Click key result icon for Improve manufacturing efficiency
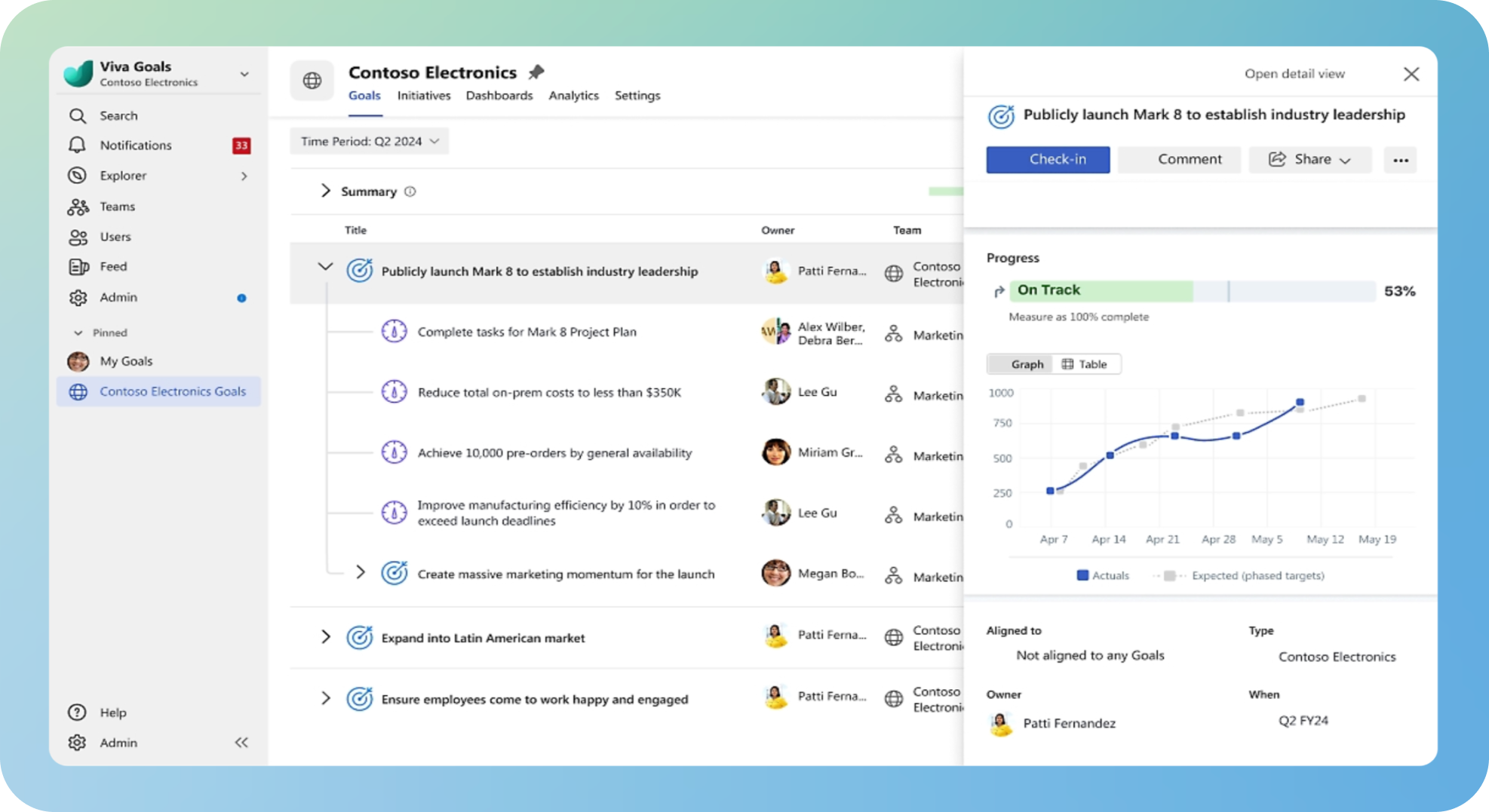 click(x=394, y=512)
